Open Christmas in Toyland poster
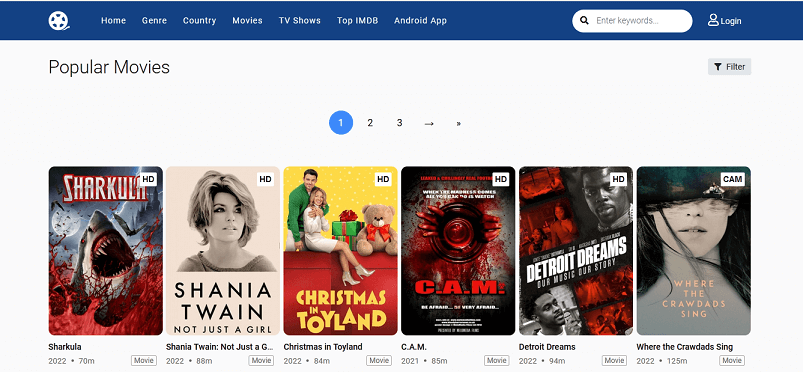 [341, 251]
